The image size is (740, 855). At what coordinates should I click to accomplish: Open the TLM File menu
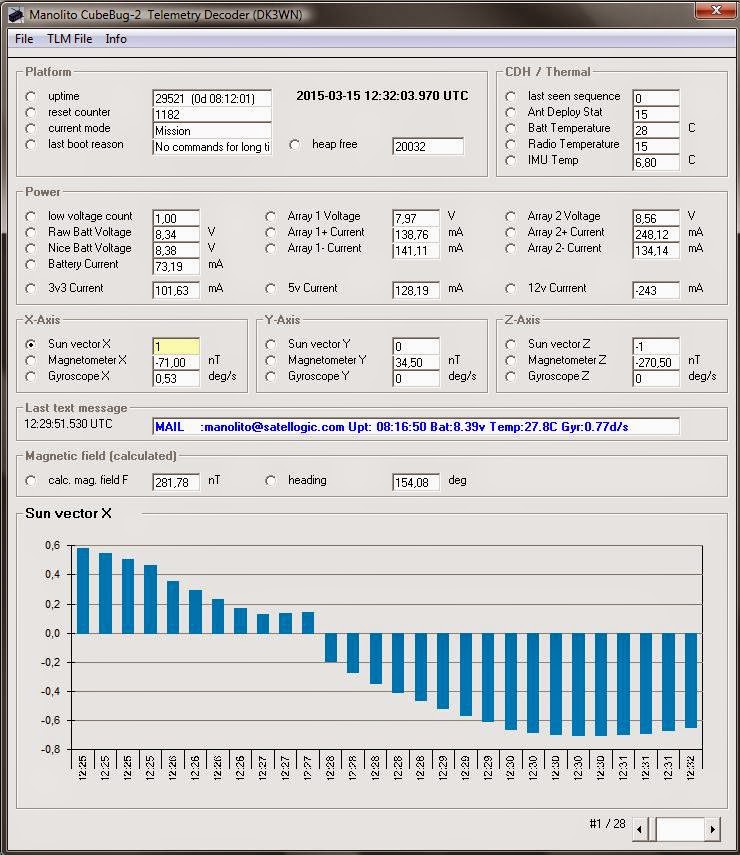[69, 39]
